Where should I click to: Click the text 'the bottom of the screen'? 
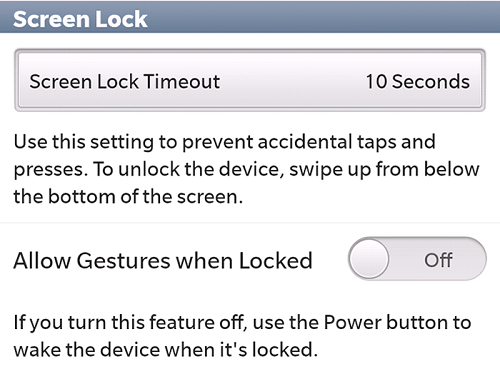click(126, 197)
